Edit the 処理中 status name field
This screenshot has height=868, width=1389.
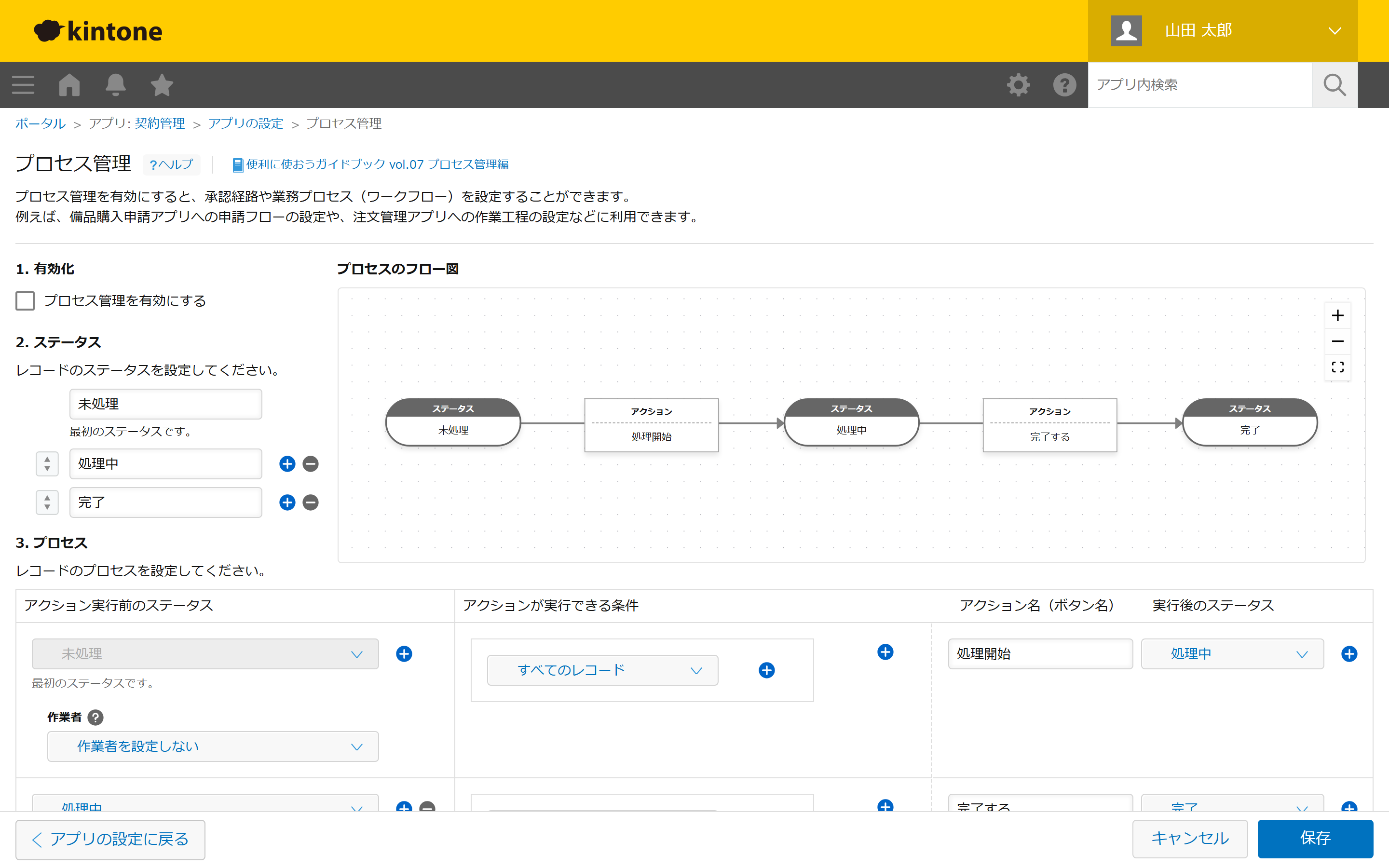166,464
